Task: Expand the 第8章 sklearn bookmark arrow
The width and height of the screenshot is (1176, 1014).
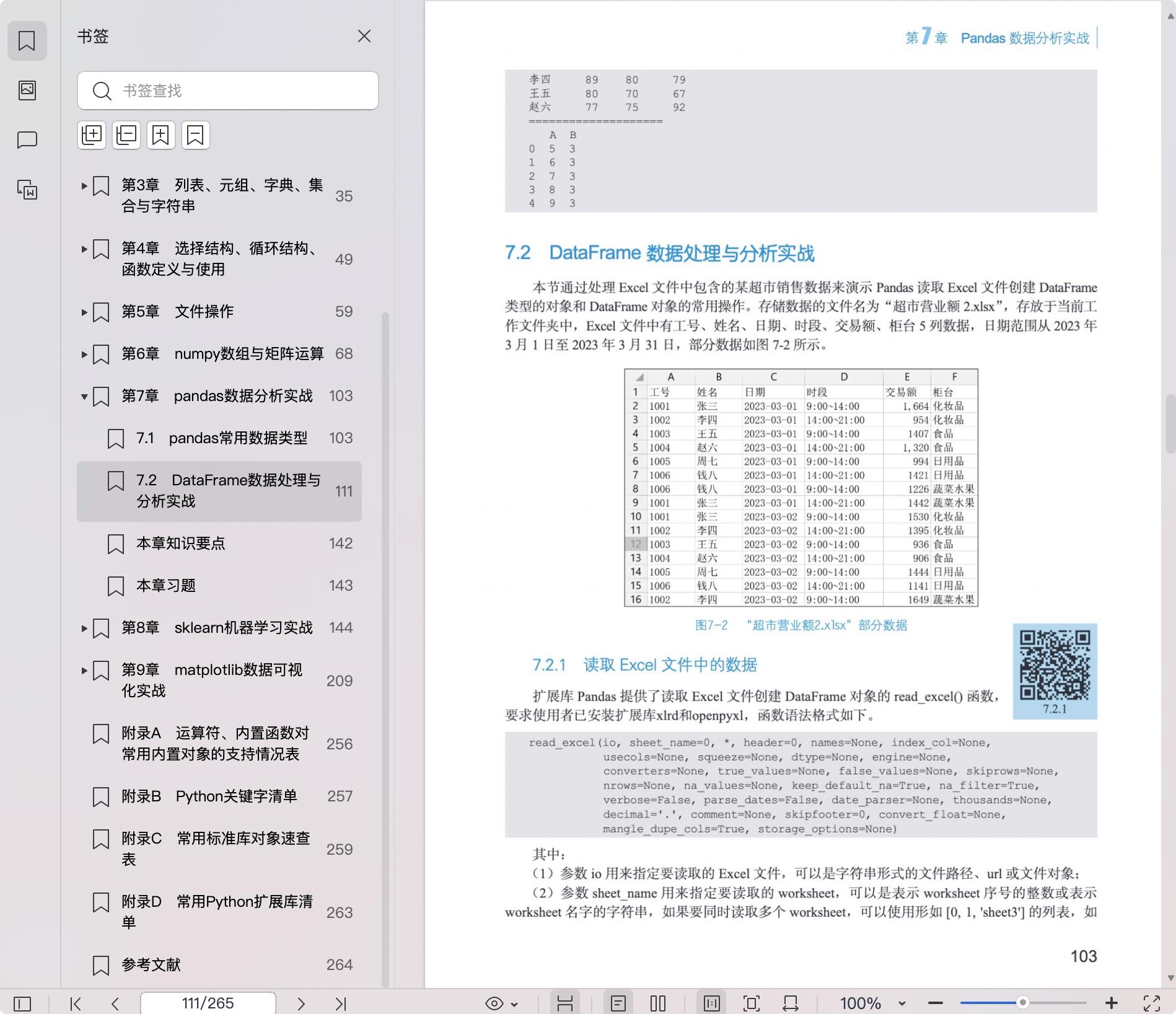Action: coord(84,628)
